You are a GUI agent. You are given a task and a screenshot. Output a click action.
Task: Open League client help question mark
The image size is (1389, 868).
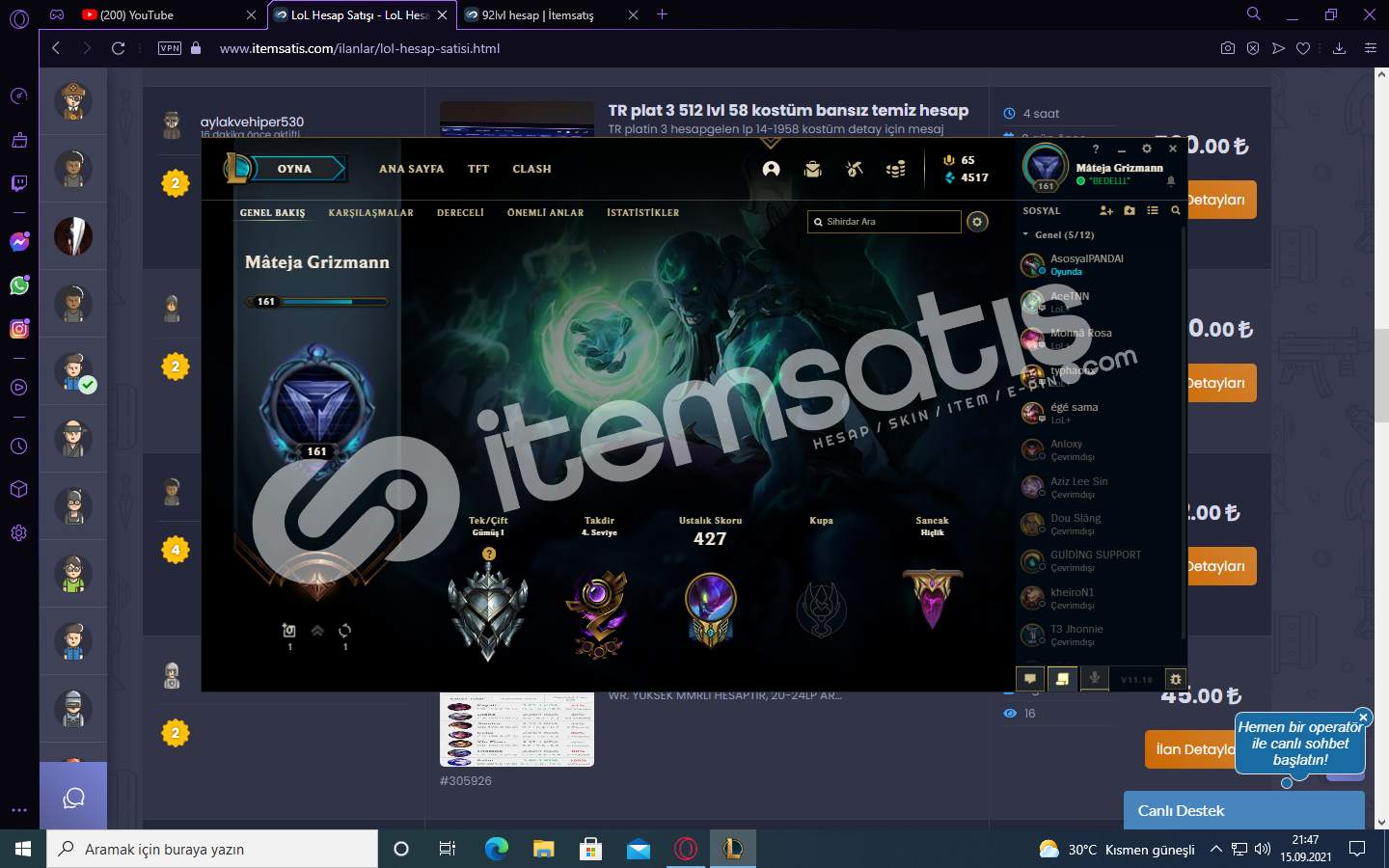[x=1096, y=149]
